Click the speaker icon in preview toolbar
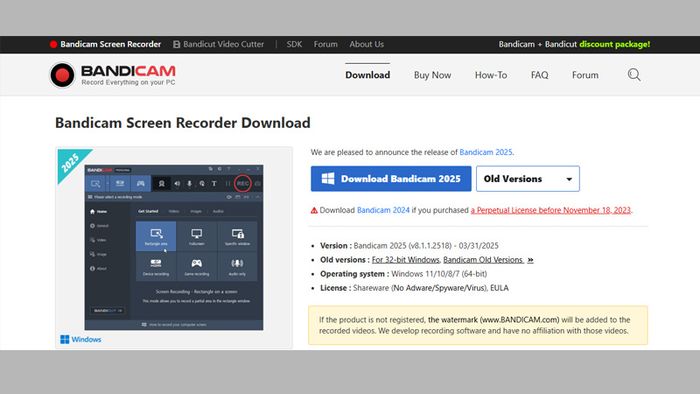 (x=177, y=183)
